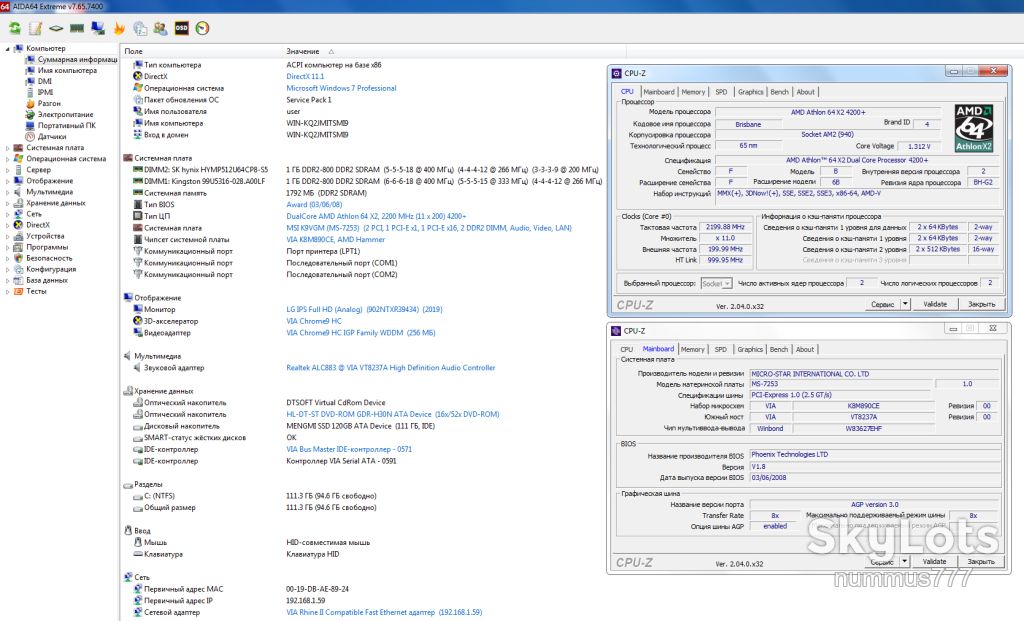The image size is (1024, 621).
Task: Open the Выбранный процессор socket combo box
Action: (x=716, y=283)
